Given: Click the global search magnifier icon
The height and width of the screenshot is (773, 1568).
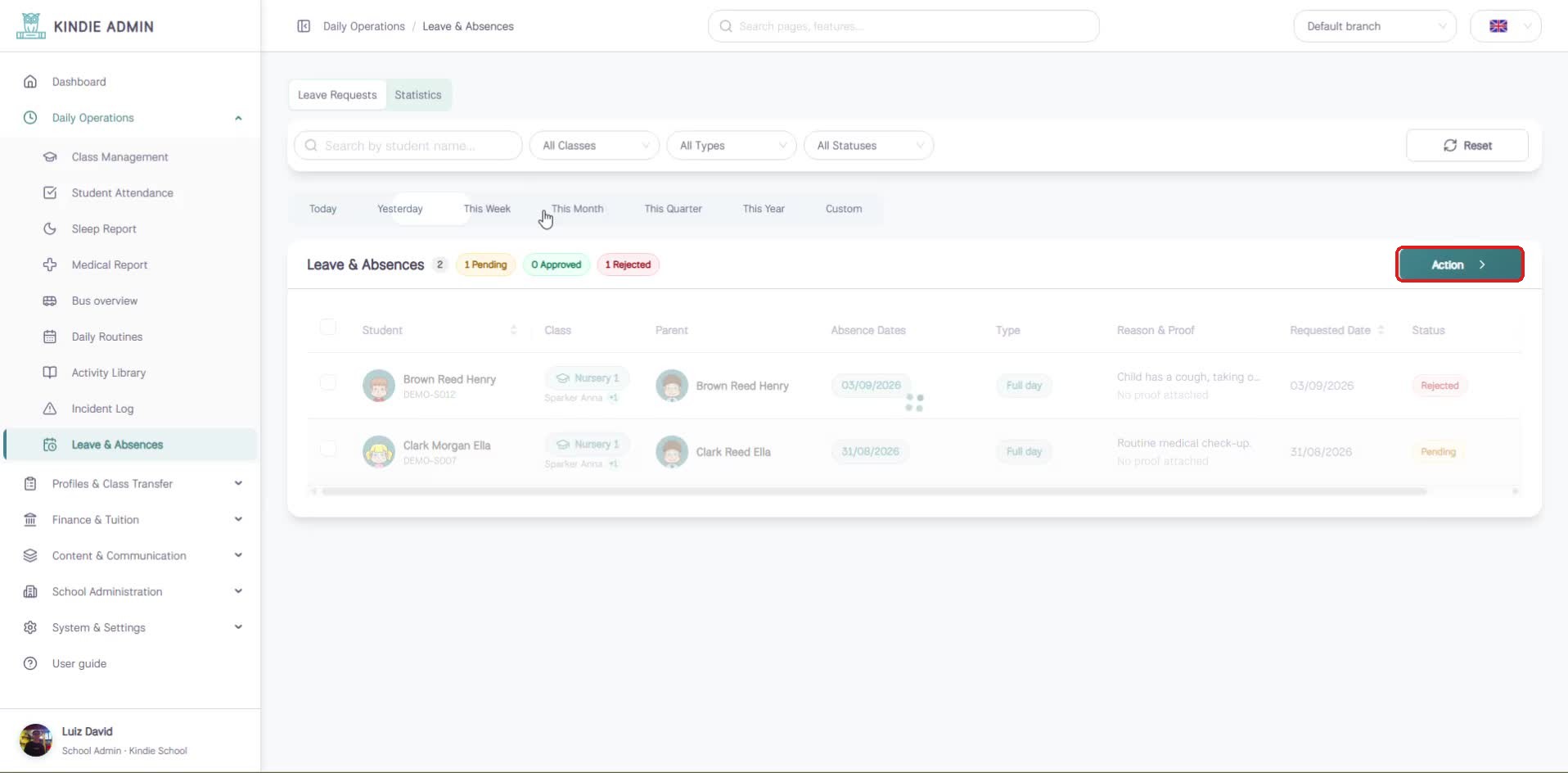Looking at the screenshot, I should (725, 26).
